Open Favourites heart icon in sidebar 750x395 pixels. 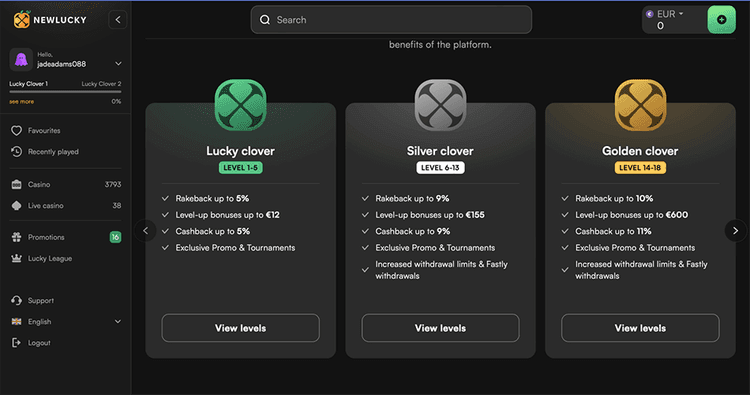coord(16,131)
